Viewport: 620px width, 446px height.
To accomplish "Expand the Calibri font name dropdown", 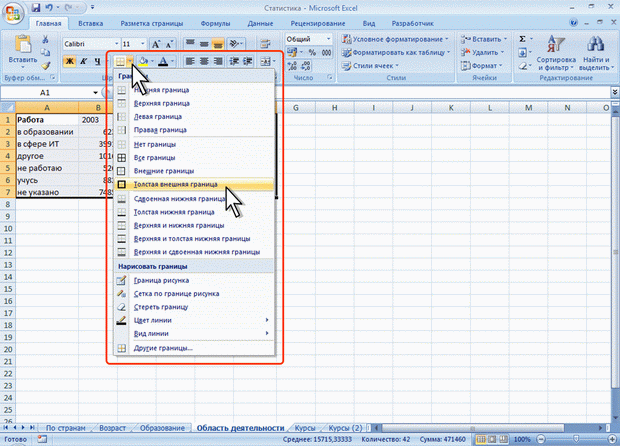I will click(114, 44).
